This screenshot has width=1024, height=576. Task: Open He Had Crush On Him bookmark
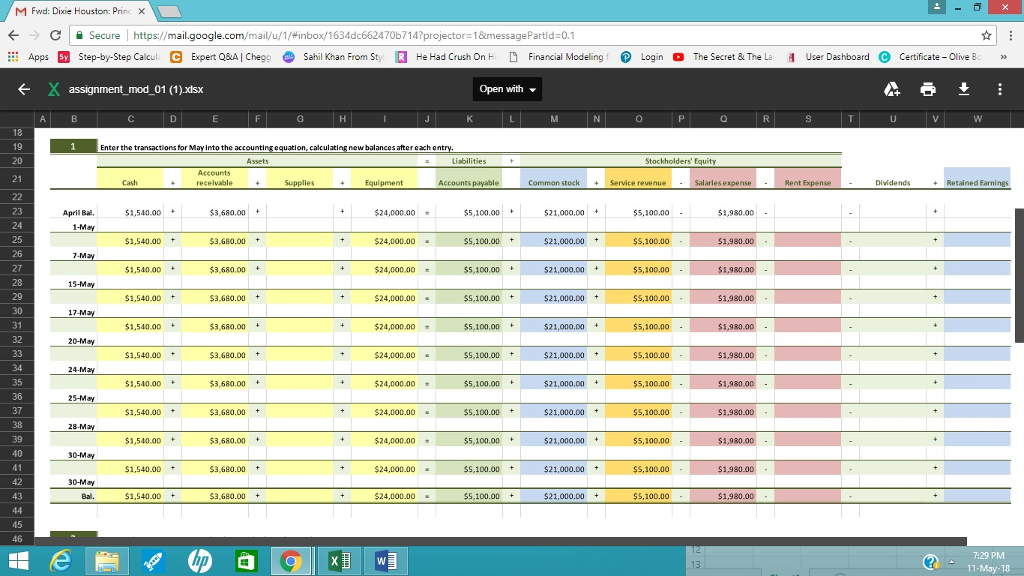[x=446, y=57]
